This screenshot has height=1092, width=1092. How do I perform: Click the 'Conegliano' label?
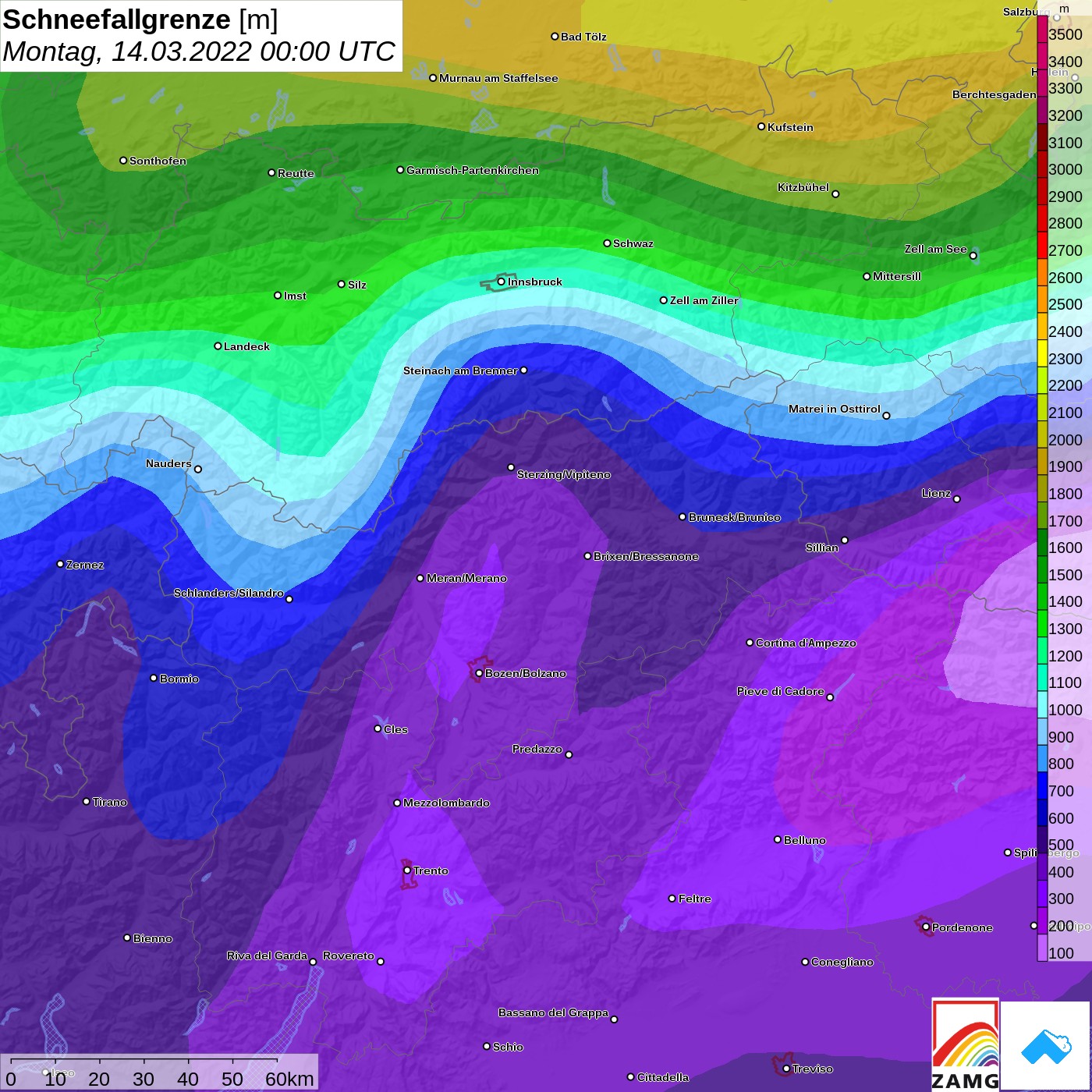point(842,962)
